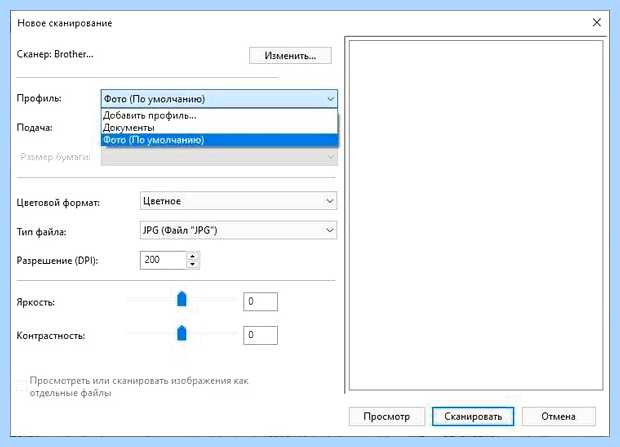This screenshot has height=447, width=620.
Task: Click the Контрастность value box
Action: 260,335
